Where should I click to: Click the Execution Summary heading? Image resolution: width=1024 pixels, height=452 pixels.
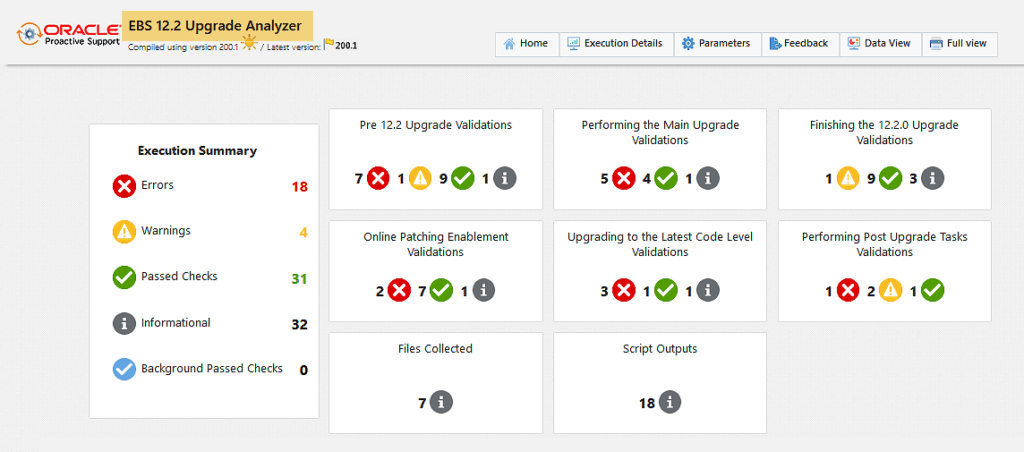point(197,151)
